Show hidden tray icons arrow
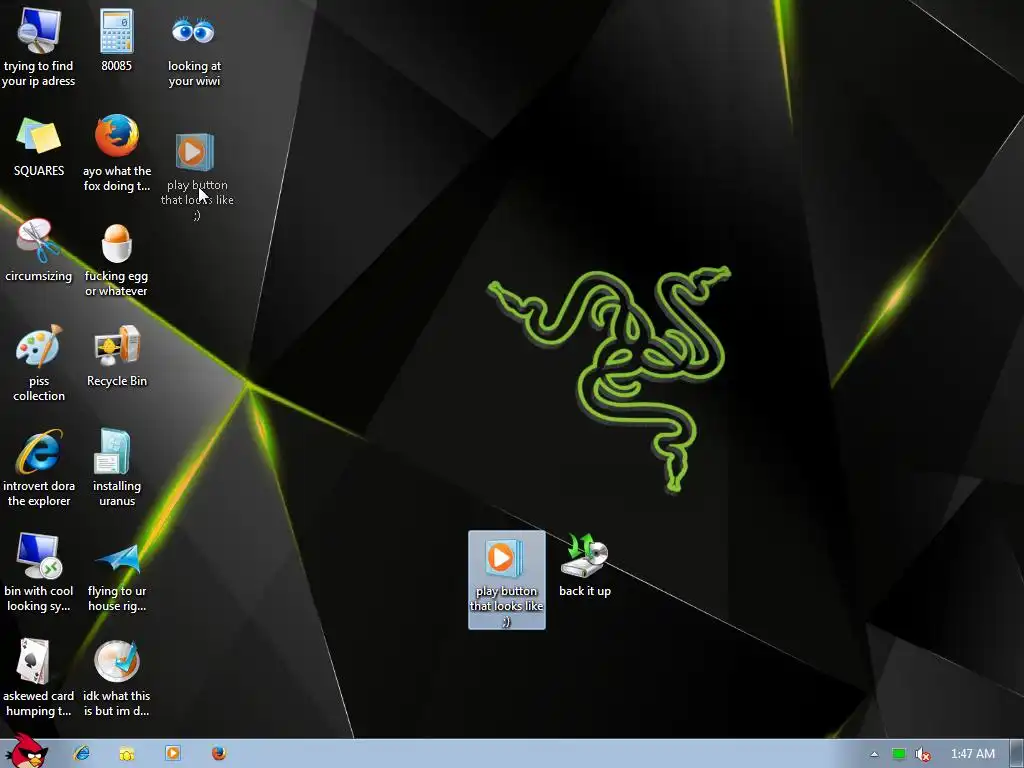Screen dimensions: 1024x768 [x=874, y=754]
